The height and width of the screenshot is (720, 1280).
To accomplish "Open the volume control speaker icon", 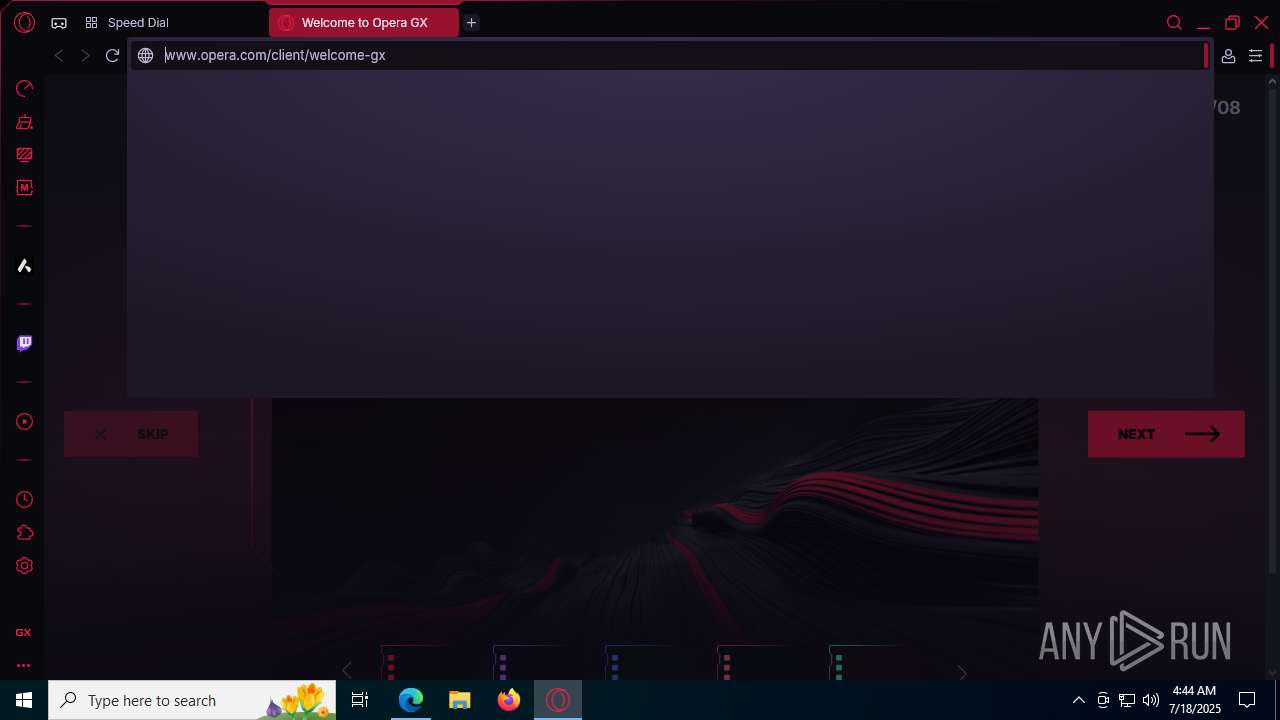I will [x=1151, y=700].
